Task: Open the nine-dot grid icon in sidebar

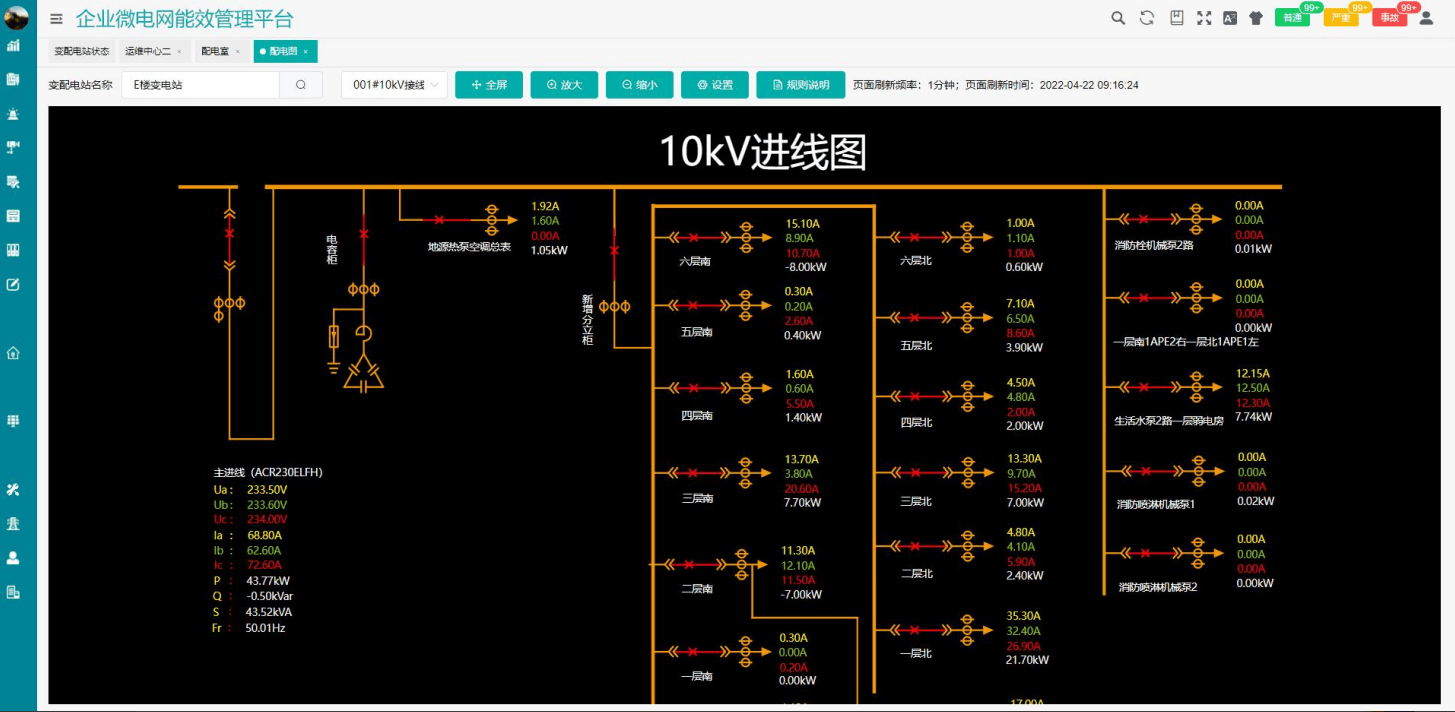Action: [x=13, y=421]
